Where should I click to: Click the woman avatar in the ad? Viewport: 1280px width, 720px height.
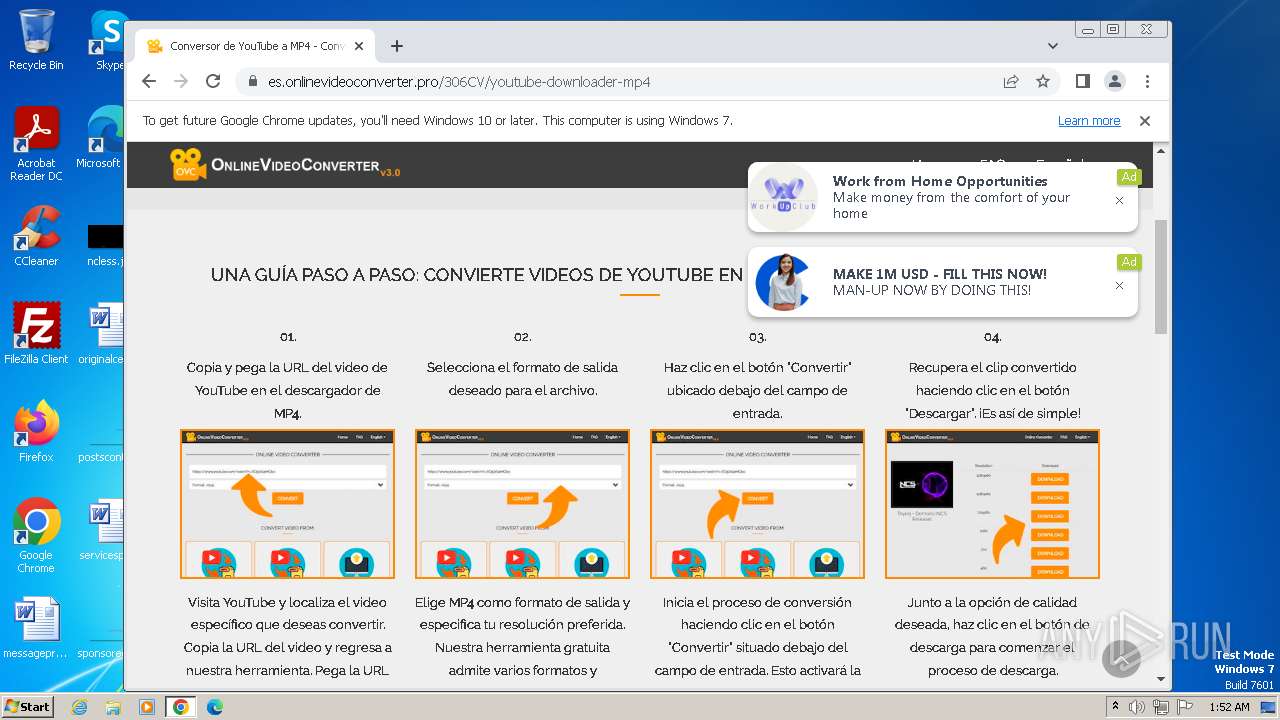click(782, 282)
